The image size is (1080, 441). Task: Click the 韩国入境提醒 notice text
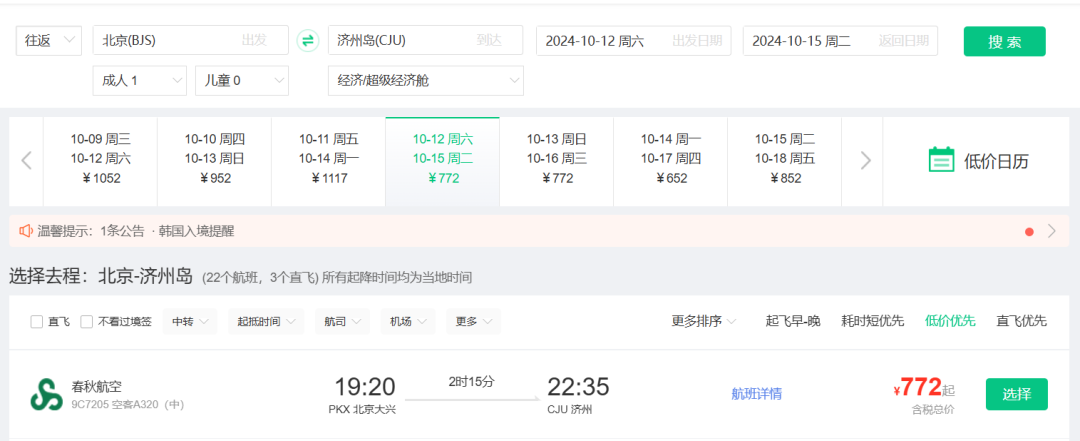tap(197, 232)
